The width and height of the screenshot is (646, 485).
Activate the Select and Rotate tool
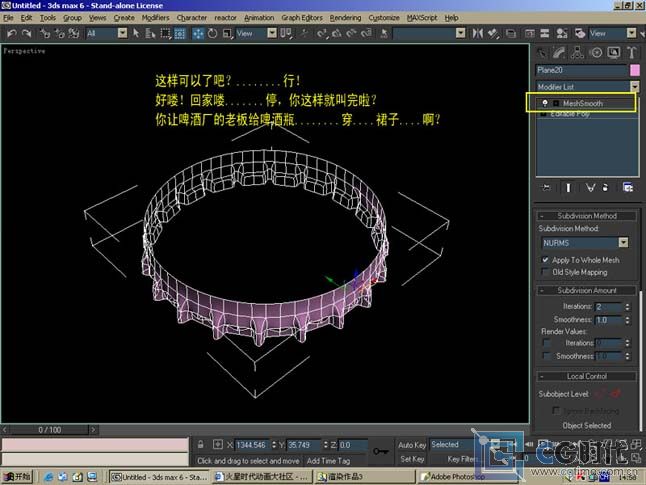coord(213,33)
